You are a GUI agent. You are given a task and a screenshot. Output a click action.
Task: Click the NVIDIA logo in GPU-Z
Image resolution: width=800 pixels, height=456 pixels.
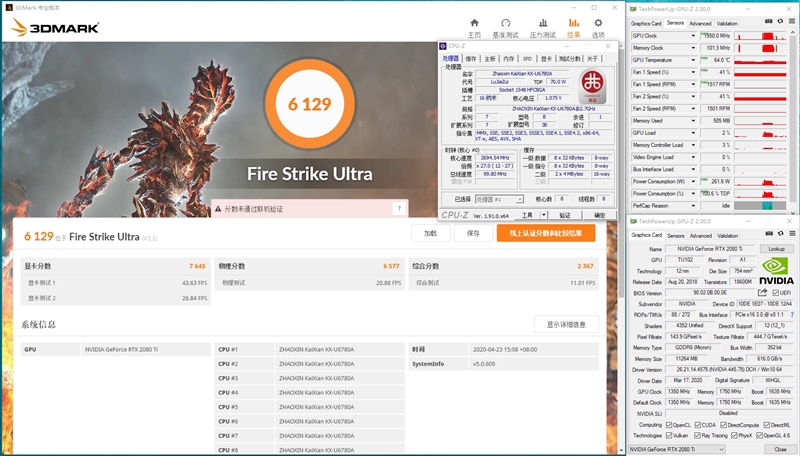(x=776, y=270)
